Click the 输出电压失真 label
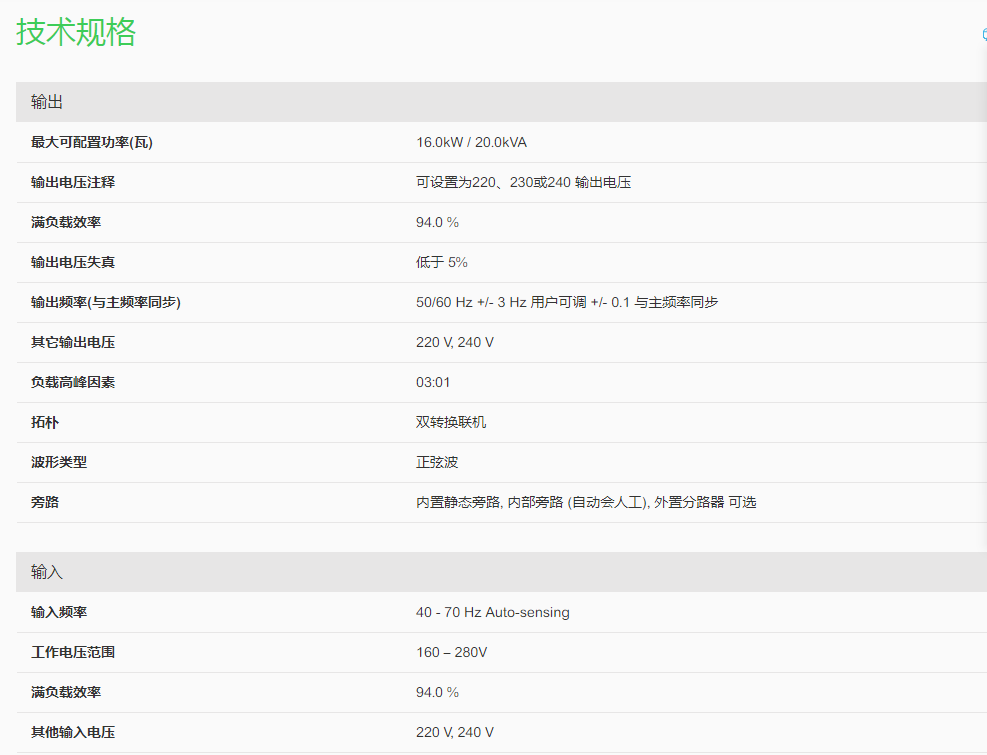Image resolution: width=987 pixels, height=755 pixels. click(73, 262)
